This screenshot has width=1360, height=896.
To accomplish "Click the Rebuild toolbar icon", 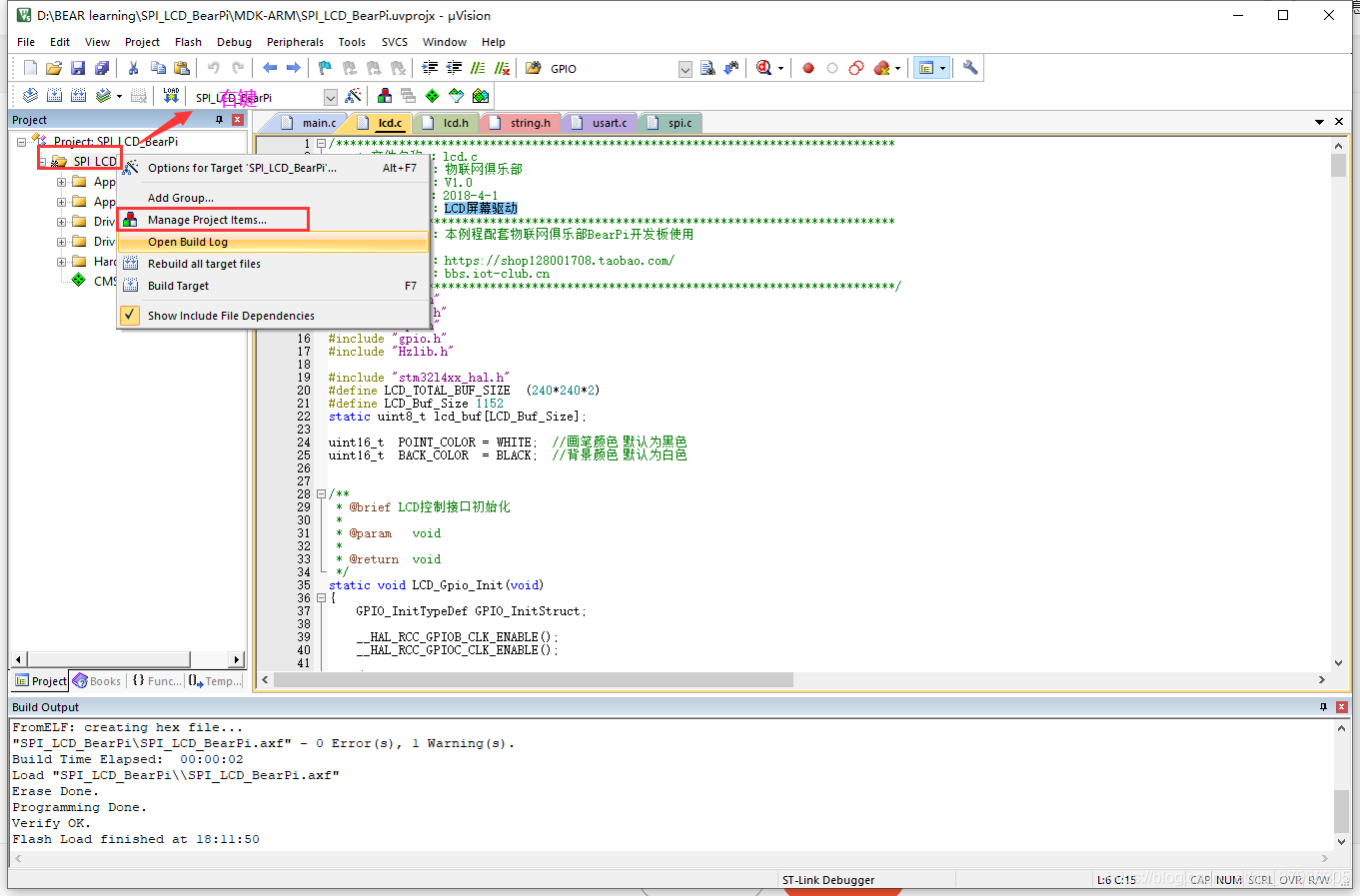I will 78,96.
